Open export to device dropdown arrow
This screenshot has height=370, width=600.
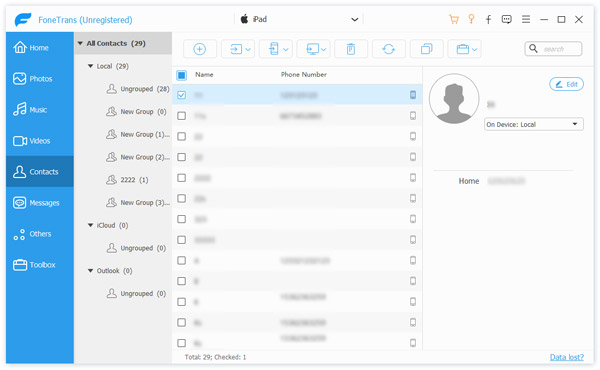click(x=285, y=49)
